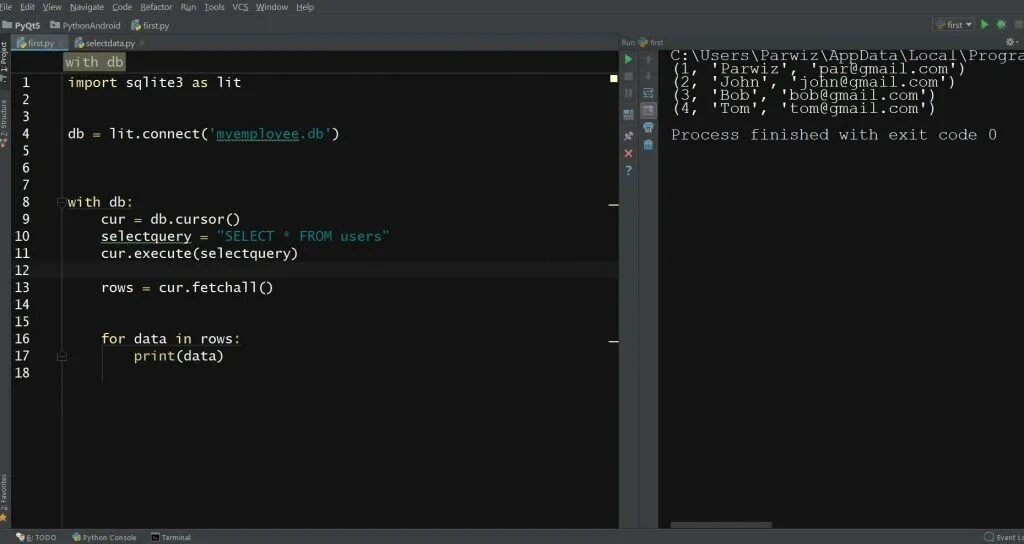Viewport: 1024px width, 544px height.
Task: Click PyQt5 breadcrumb in navigation bar
Action: tap(22, 25)
